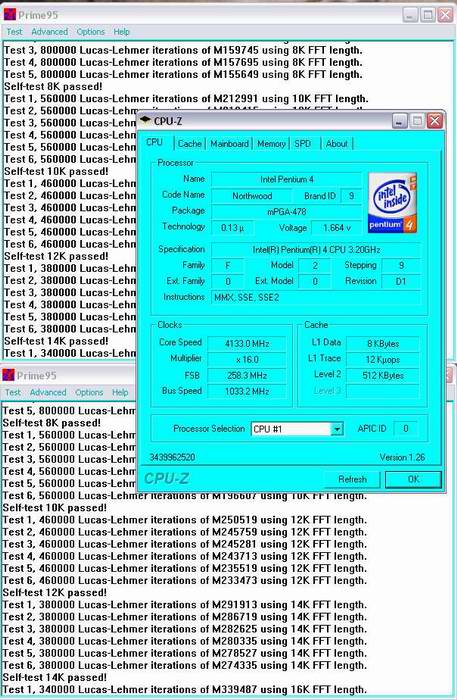Open Help menu in top Prime95 window
The image size is (457, 700).
click(121, 32)
